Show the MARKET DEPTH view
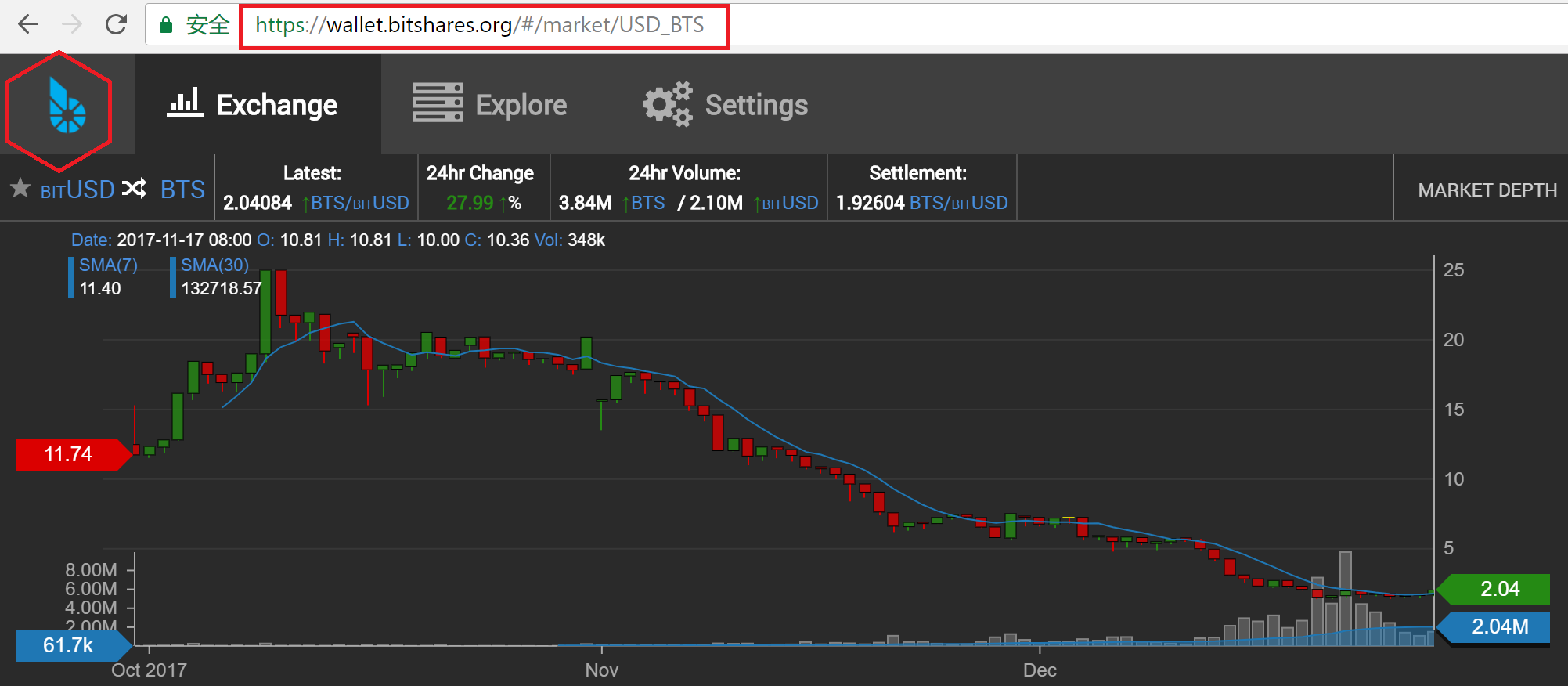The image size is (1568, 686). [1487, 190]
